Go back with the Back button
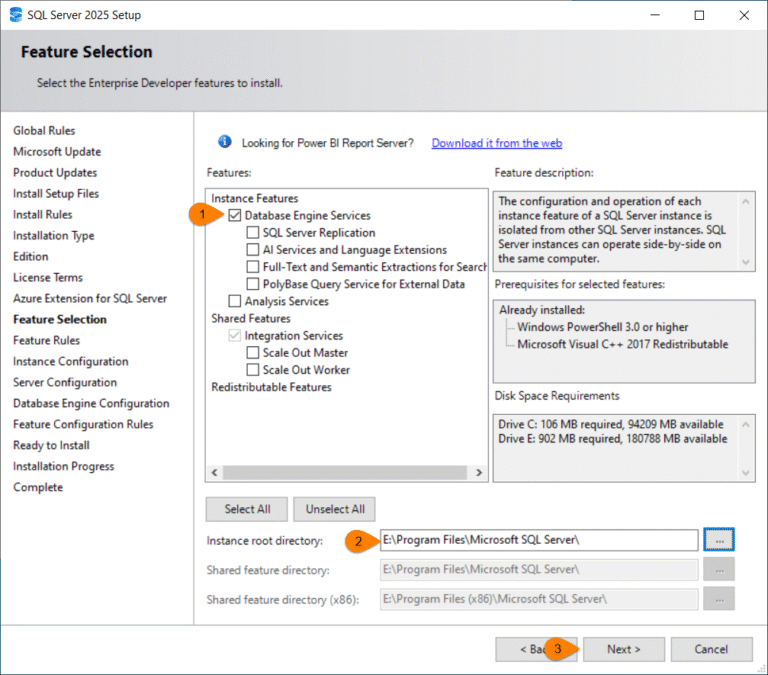Viewport: 768px width, 675px height. click(x=536, y=649)
